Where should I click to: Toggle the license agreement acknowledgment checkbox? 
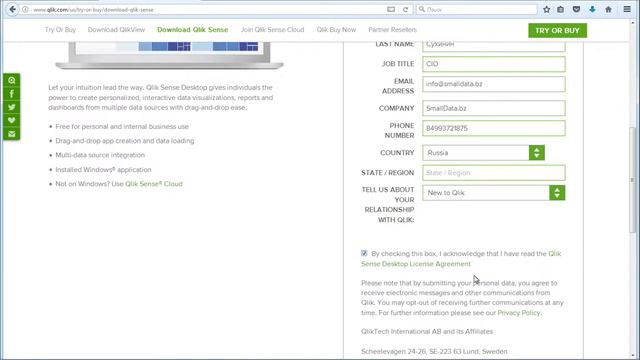click(x=364, y=253)
